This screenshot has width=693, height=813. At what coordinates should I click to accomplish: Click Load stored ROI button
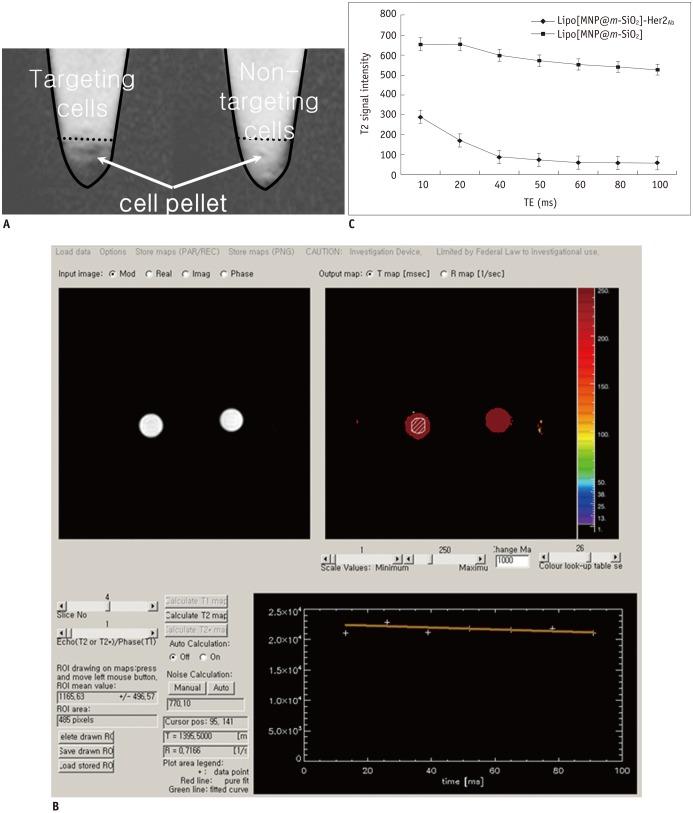pyautogui.click(x=86, y=766)
